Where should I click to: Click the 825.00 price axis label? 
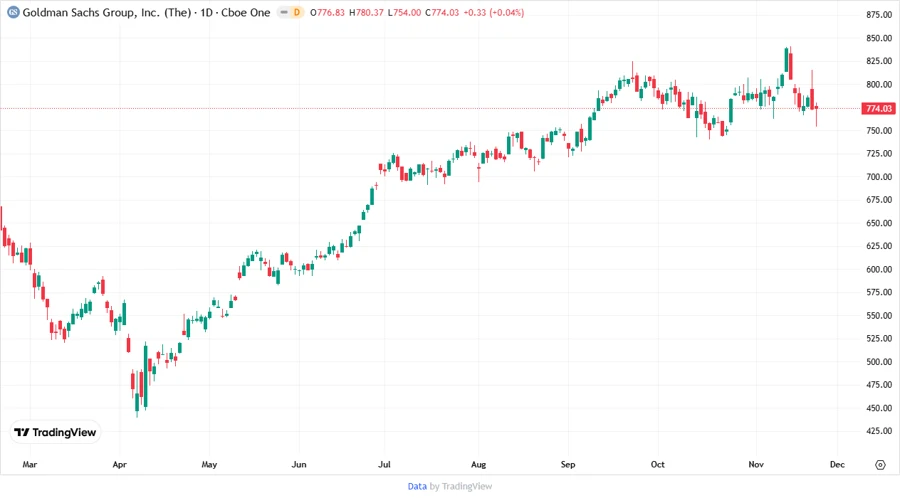pyautogui.click(x=879, y=61)
